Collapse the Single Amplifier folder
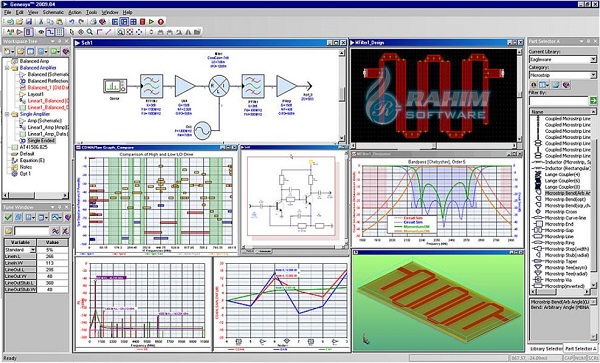The height and width of the screenshot is (363, 600). coord(7,114)
